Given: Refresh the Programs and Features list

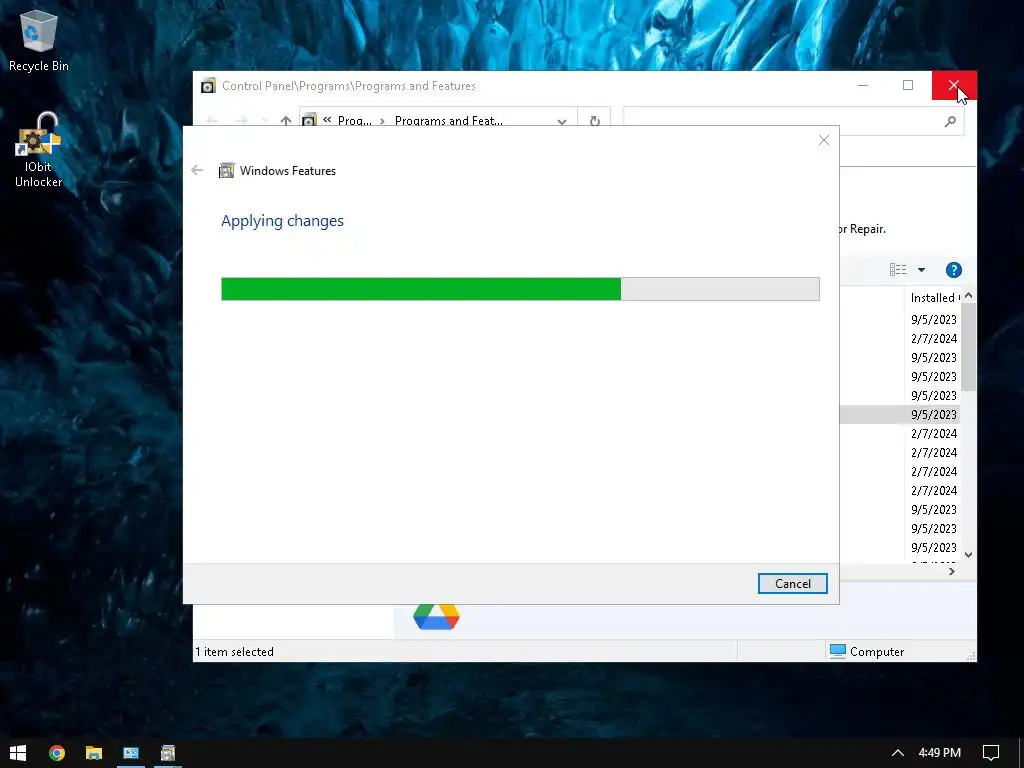Looking at the screenshot, I should point(594,121).
